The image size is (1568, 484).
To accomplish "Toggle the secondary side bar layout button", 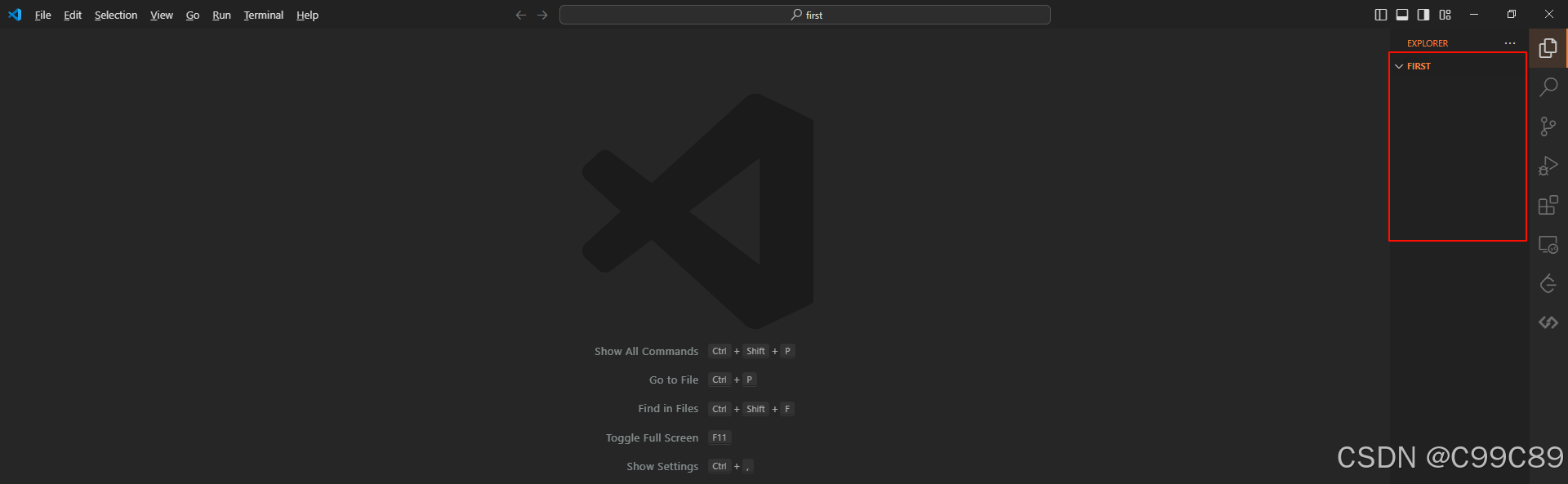I will (x=1423, y=15).
